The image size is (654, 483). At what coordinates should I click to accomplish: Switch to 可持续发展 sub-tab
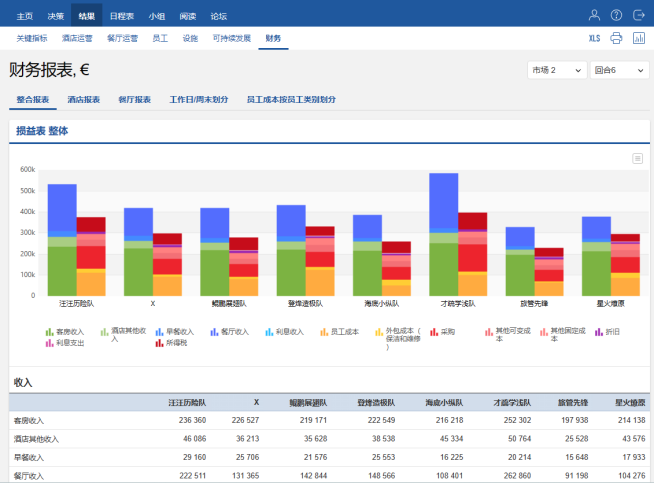coord(232,38)
